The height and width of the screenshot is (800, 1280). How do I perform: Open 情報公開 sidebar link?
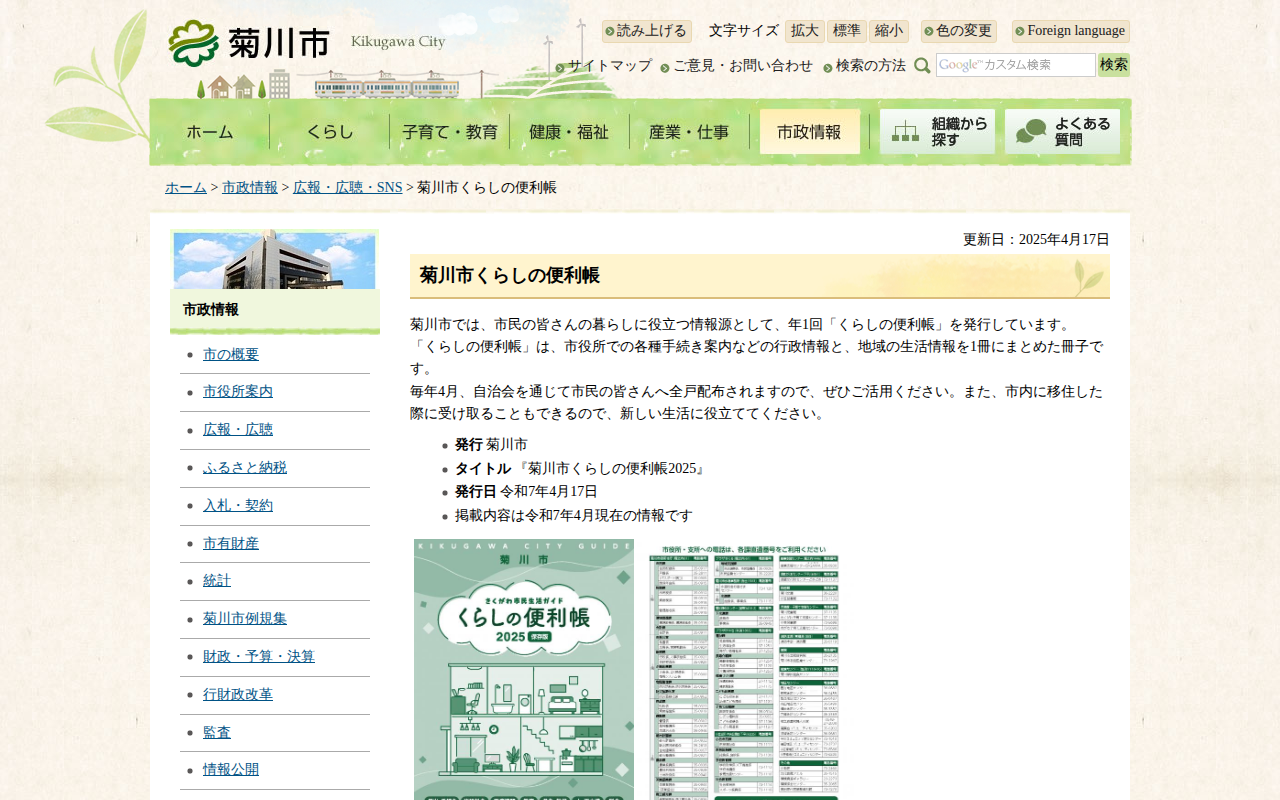231,770
